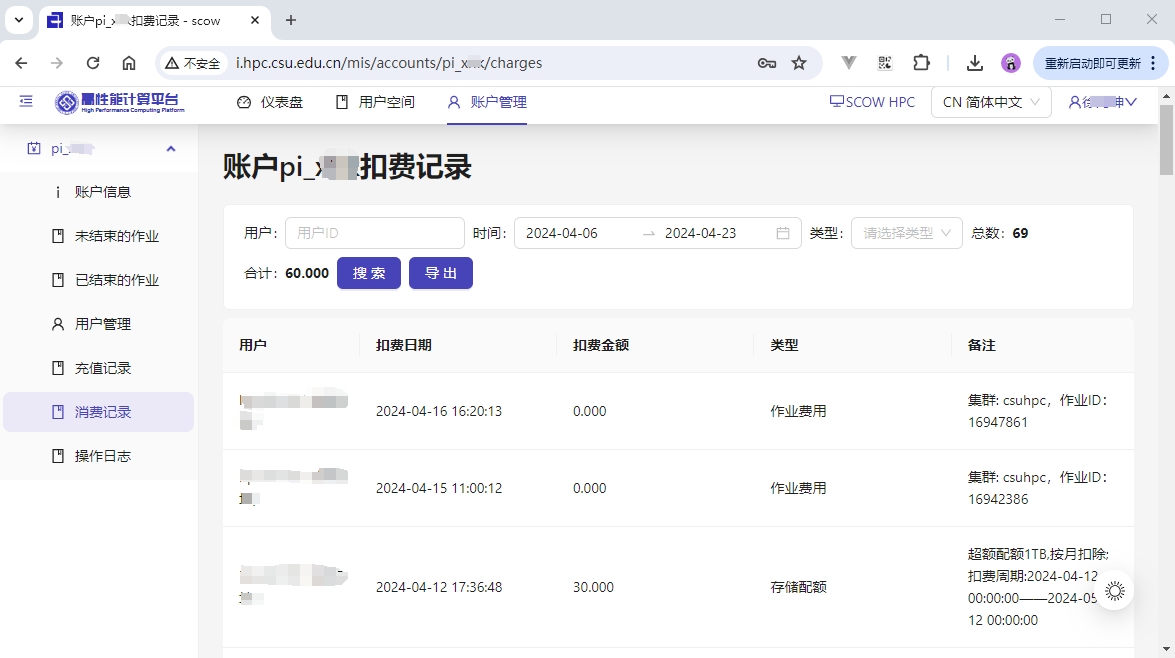Bookmark the page with the star icon

(x=799, y=63)
